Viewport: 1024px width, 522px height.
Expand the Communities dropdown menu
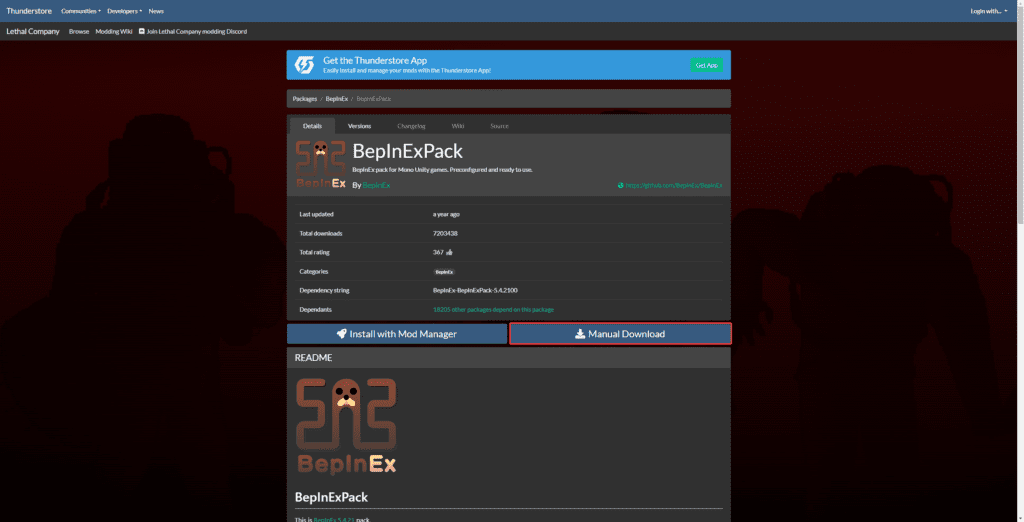pyautogui.click(x=80, y=11)
